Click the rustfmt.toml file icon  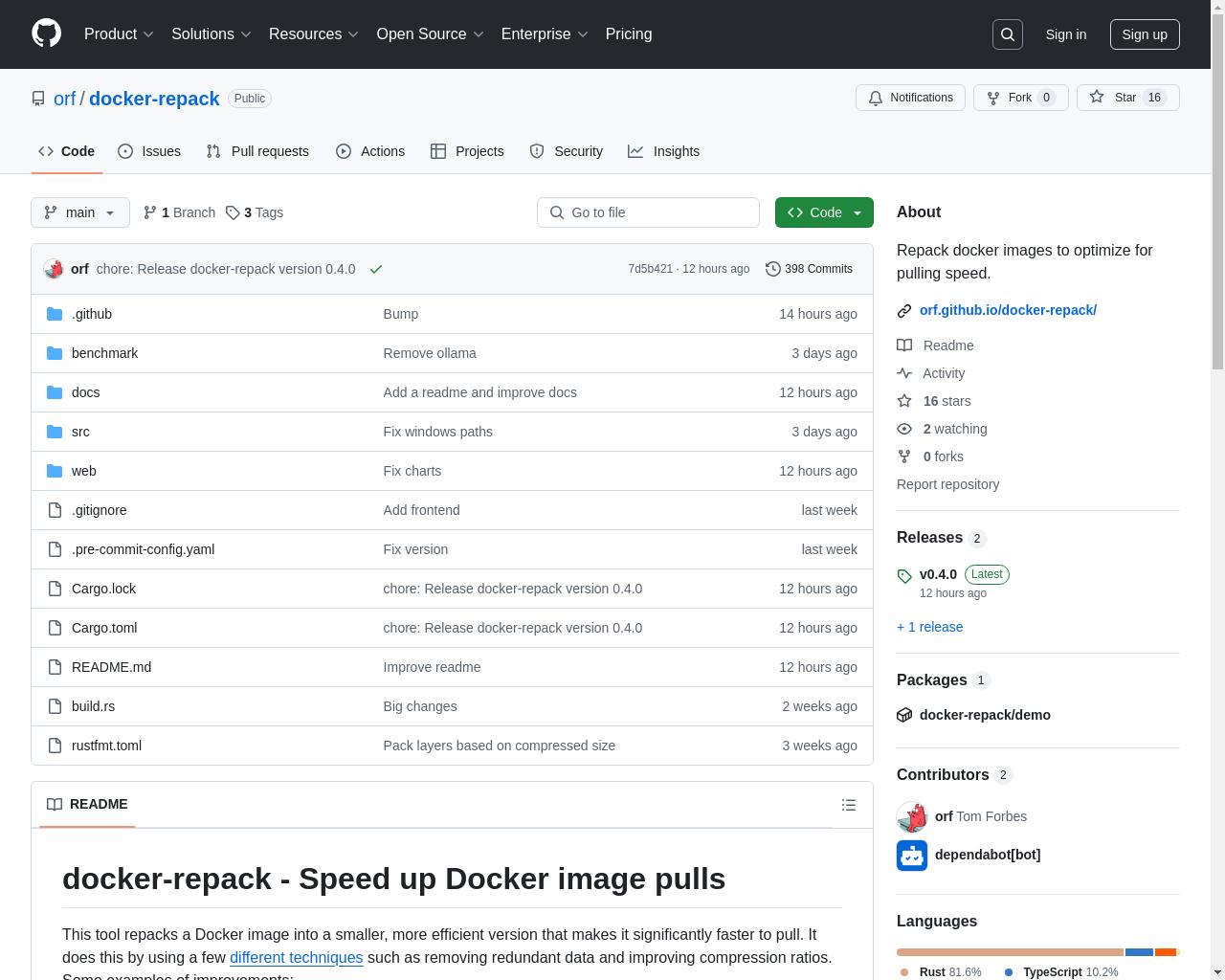55,746
